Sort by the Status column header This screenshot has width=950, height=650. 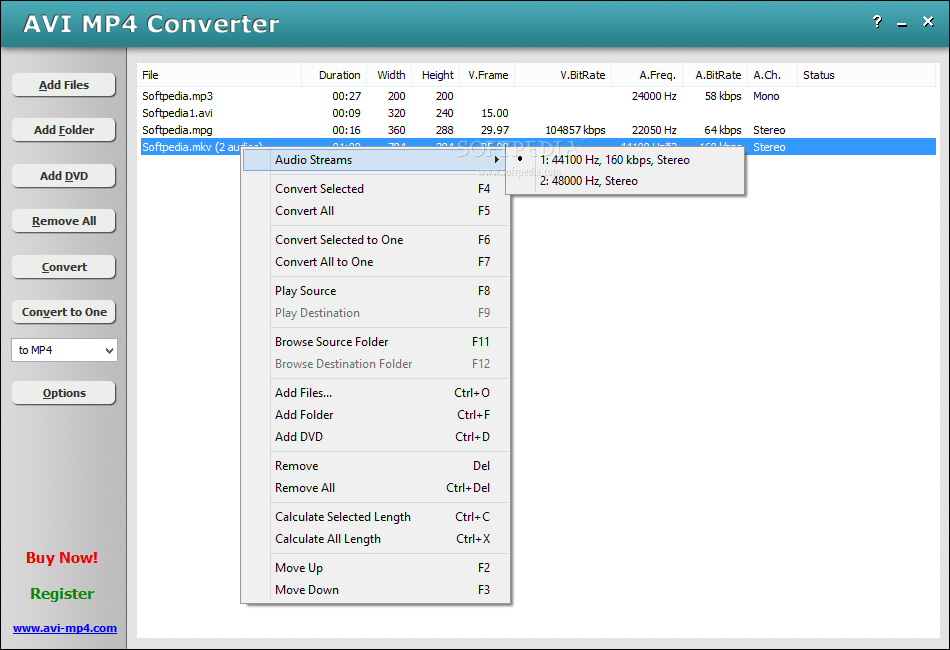click(x=866, y=75)
